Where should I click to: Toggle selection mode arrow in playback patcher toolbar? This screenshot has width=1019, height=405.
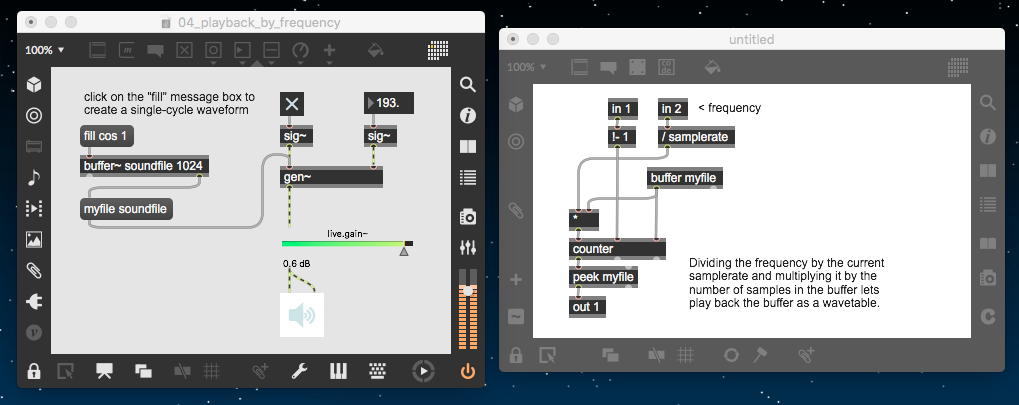(x=65, y=371)
